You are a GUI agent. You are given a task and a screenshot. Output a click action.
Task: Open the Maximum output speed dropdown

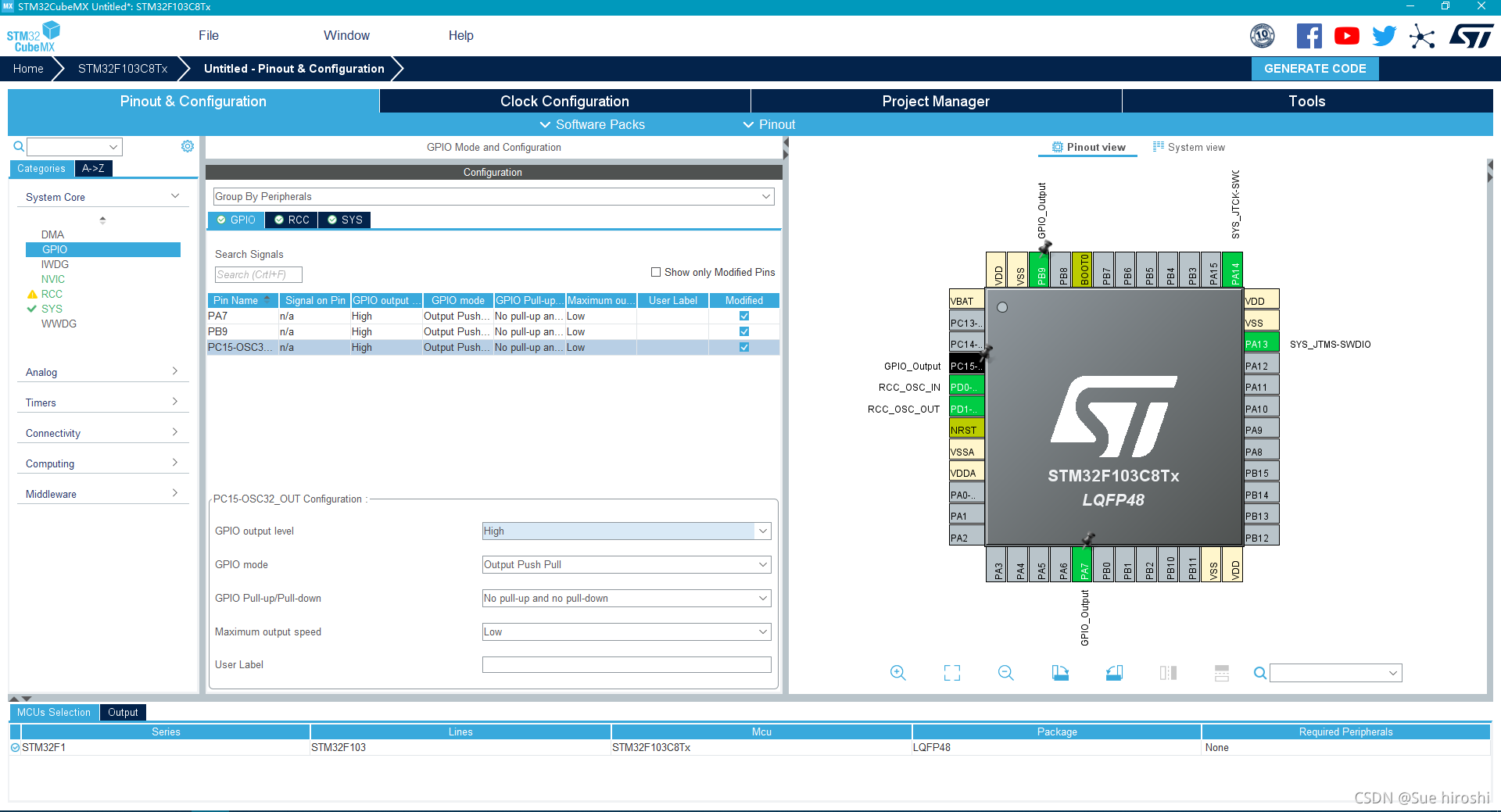click(x=627, y=631)
